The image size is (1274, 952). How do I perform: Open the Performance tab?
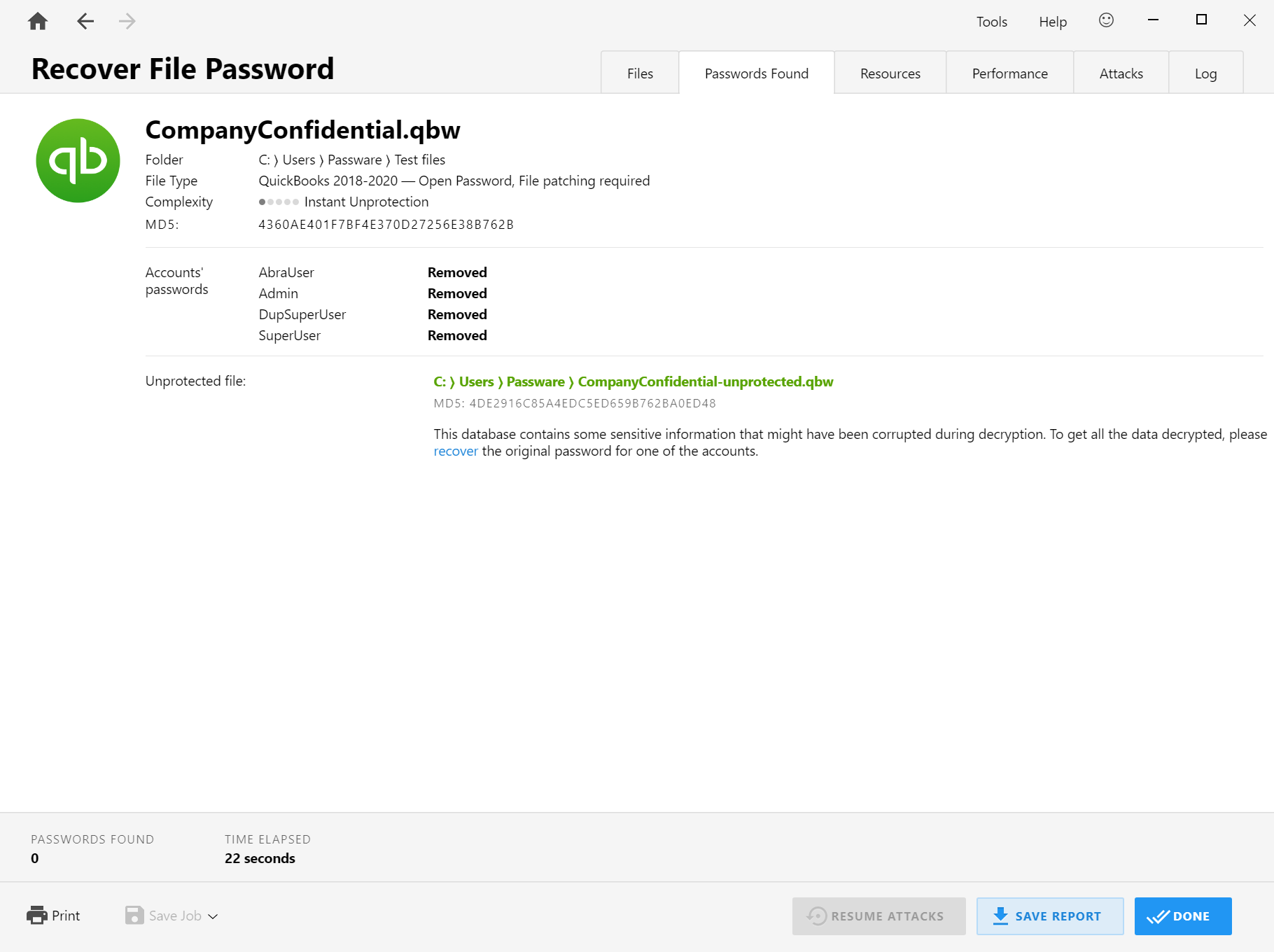[1009, 73]
